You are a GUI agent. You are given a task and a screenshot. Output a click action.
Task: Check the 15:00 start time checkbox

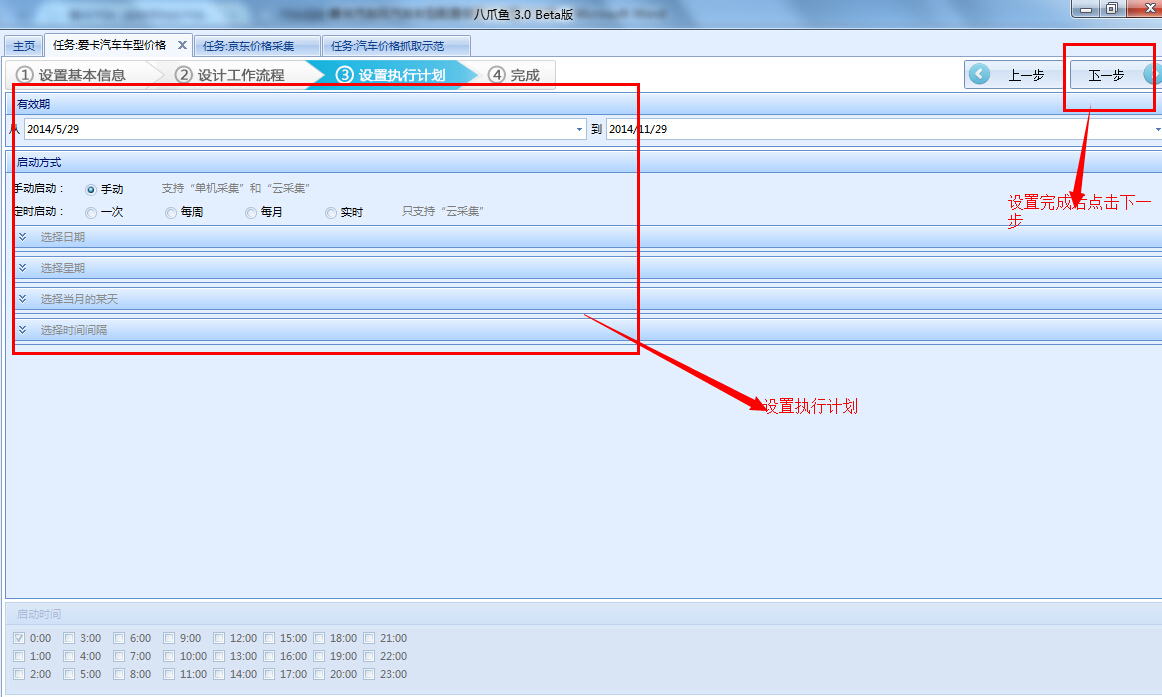(x=269, y=638)
